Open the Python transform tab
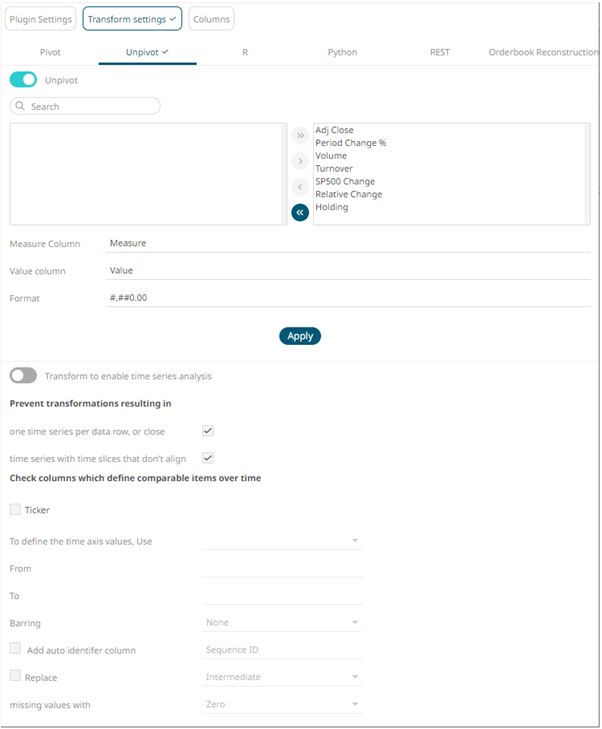The height and width of the screenshot is (729, 602). (342, 52)
